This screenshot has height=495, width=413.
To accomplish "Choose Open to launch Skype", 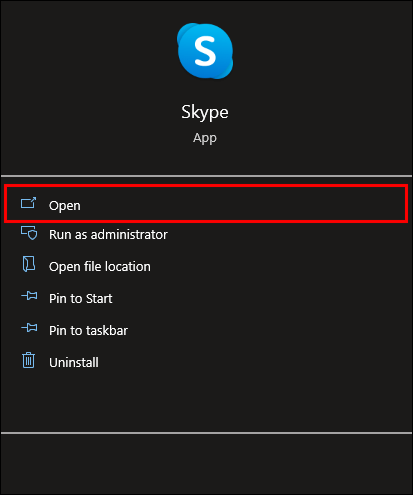I will [65, 205].
